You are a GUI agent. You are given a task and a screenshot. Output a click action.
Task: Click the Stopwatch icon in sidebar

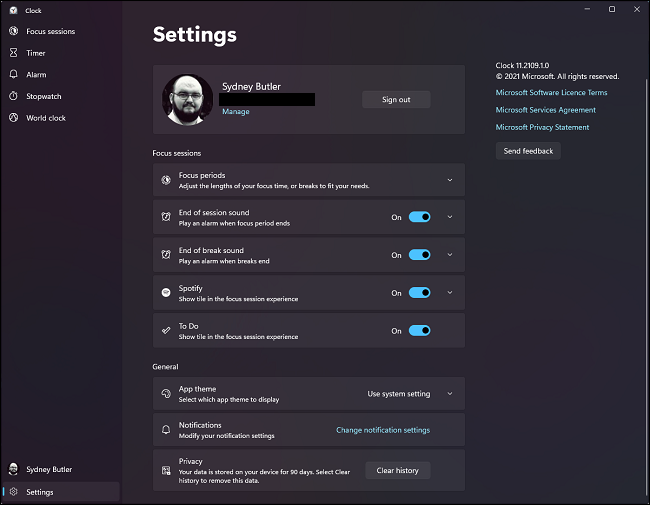click(13, 96)
